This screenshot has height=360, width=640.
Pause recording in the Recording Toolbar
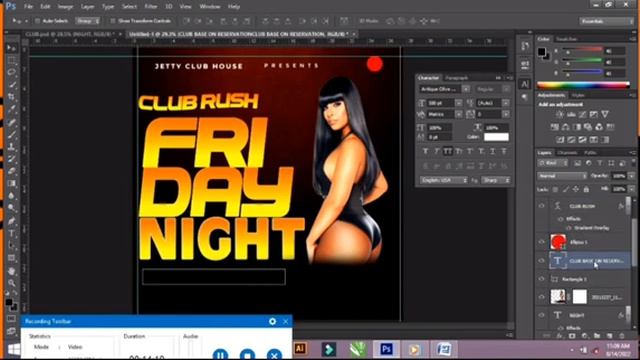[x=220, y=355]
